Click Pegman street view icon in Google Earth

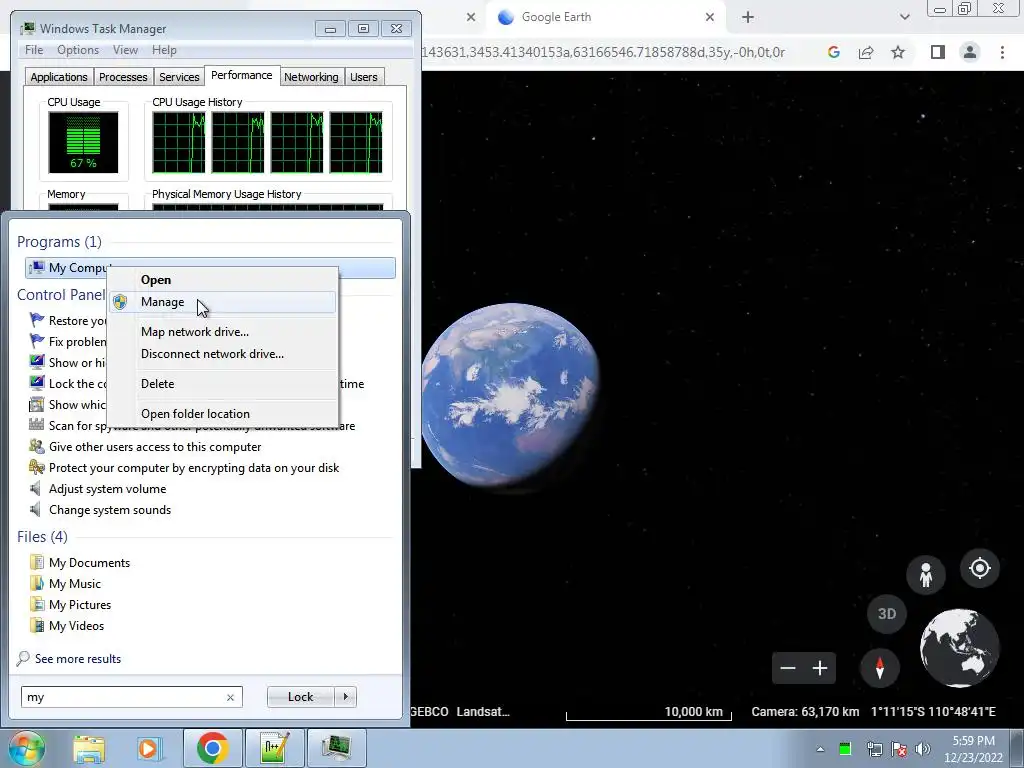pyautogui.click(x=925, y=575)
